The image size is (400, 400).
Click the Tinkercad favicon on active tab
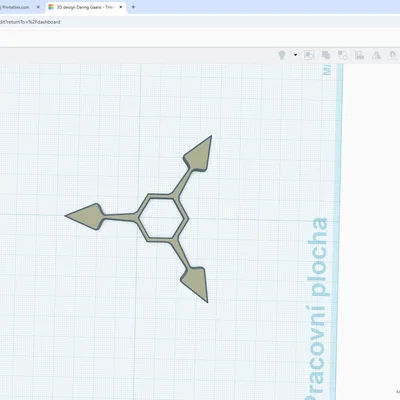[x=51, y=7]
